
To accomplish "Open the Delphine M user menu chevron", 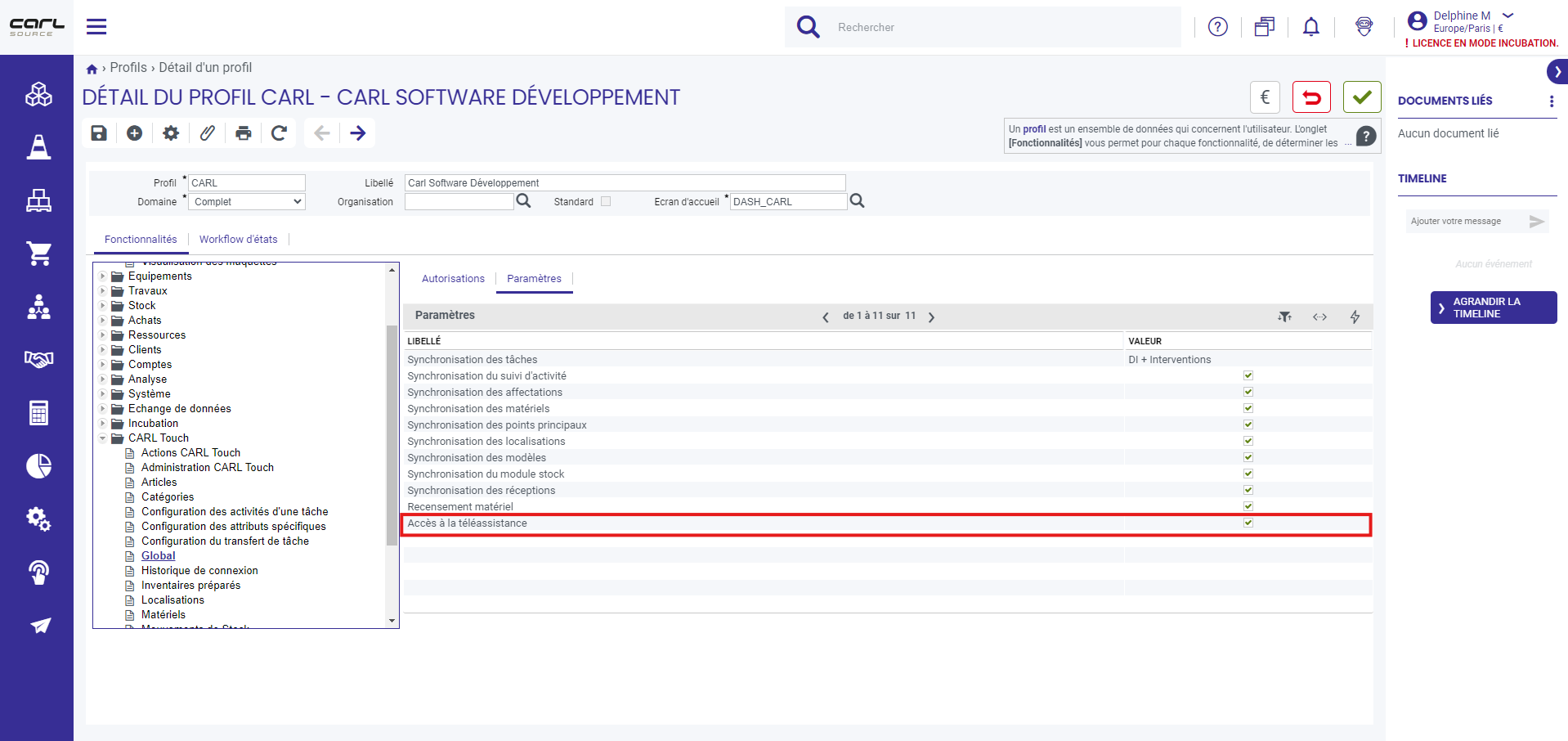I will coord(1508,16).
